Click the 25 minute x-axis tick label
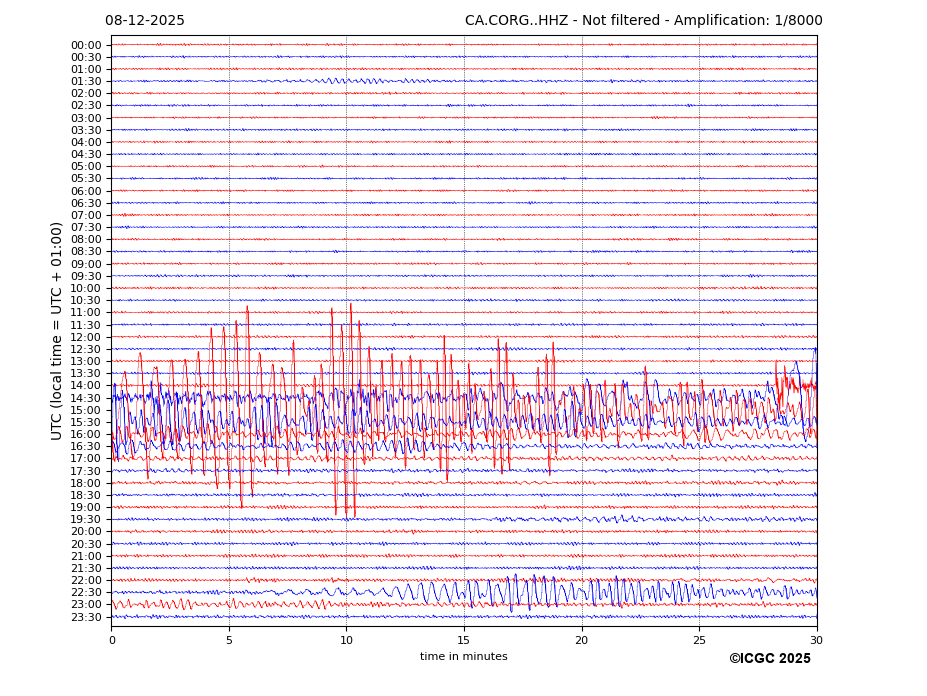 coord(699,640)
